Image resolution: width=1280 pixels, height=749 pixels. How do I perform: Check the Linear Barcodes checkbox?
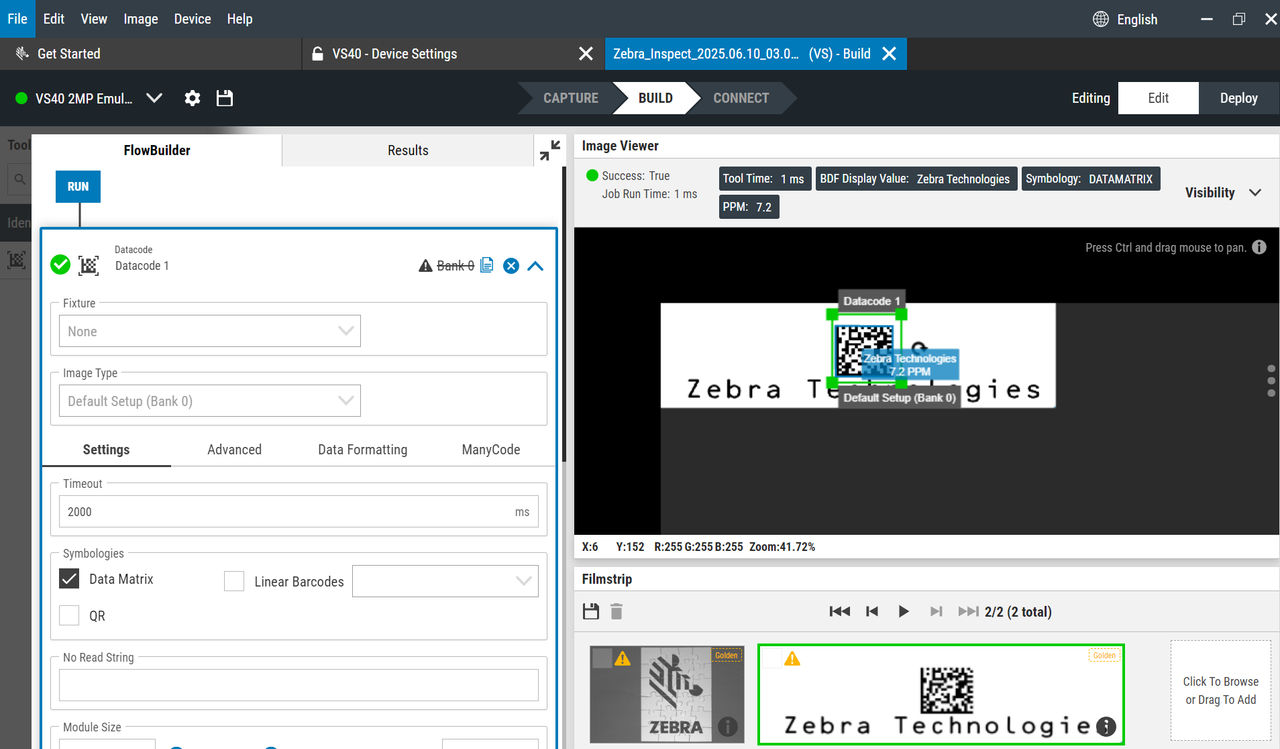[x=234, y=581]
